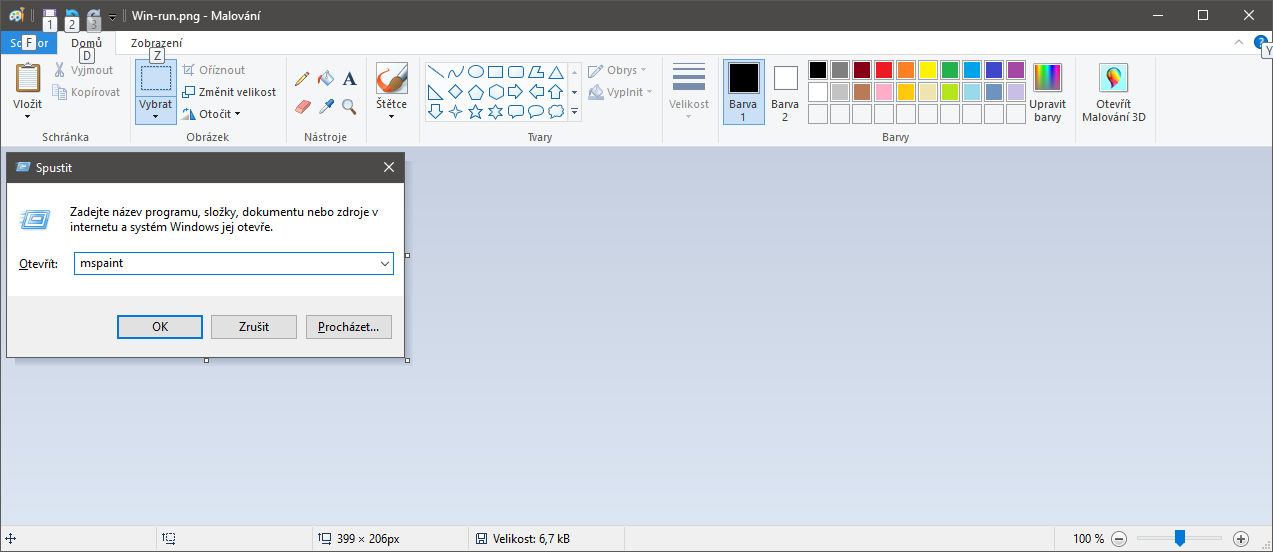Choose the Right triangle shape
This screenshot has width=1273, height=552.
click(436, 92)
